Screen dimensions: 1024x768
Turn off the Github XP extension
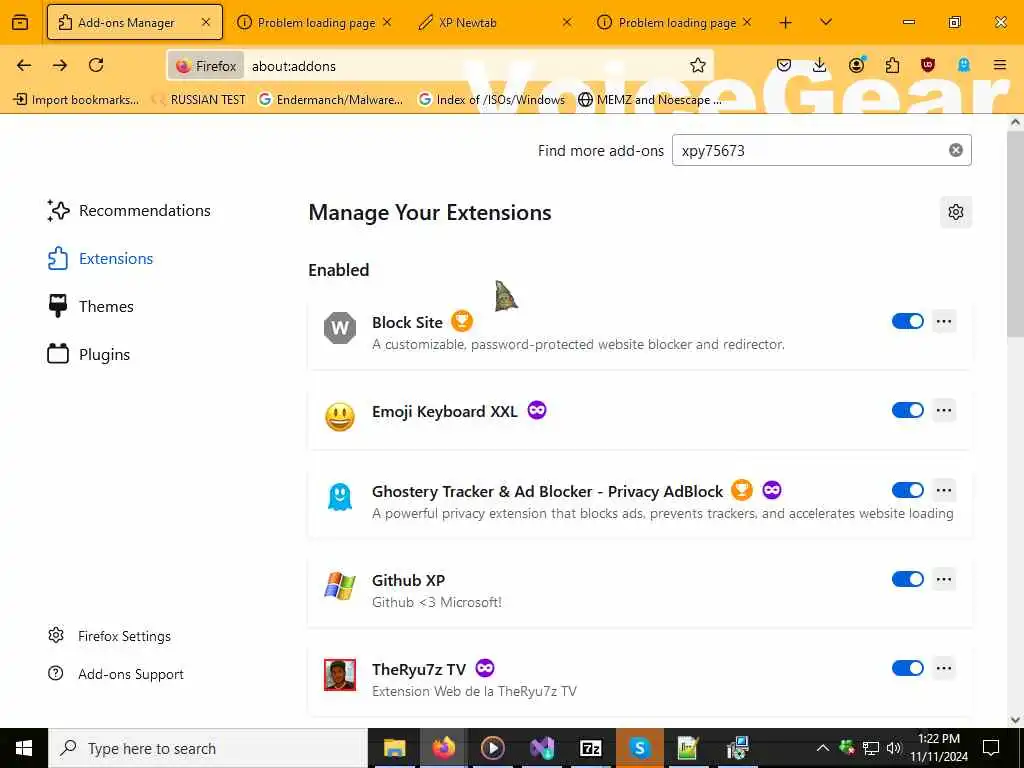click(908, 579)
